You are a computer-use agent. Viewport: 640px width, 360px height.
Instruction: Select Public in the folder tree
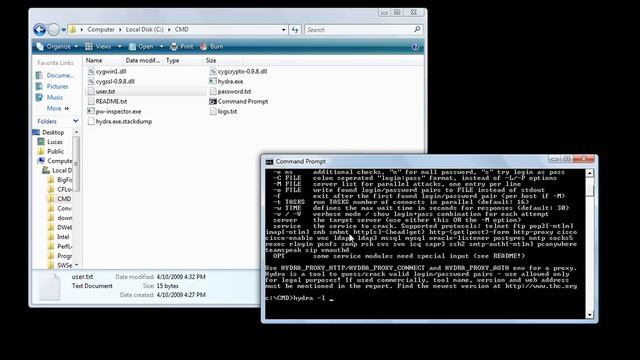pos(56,151)
